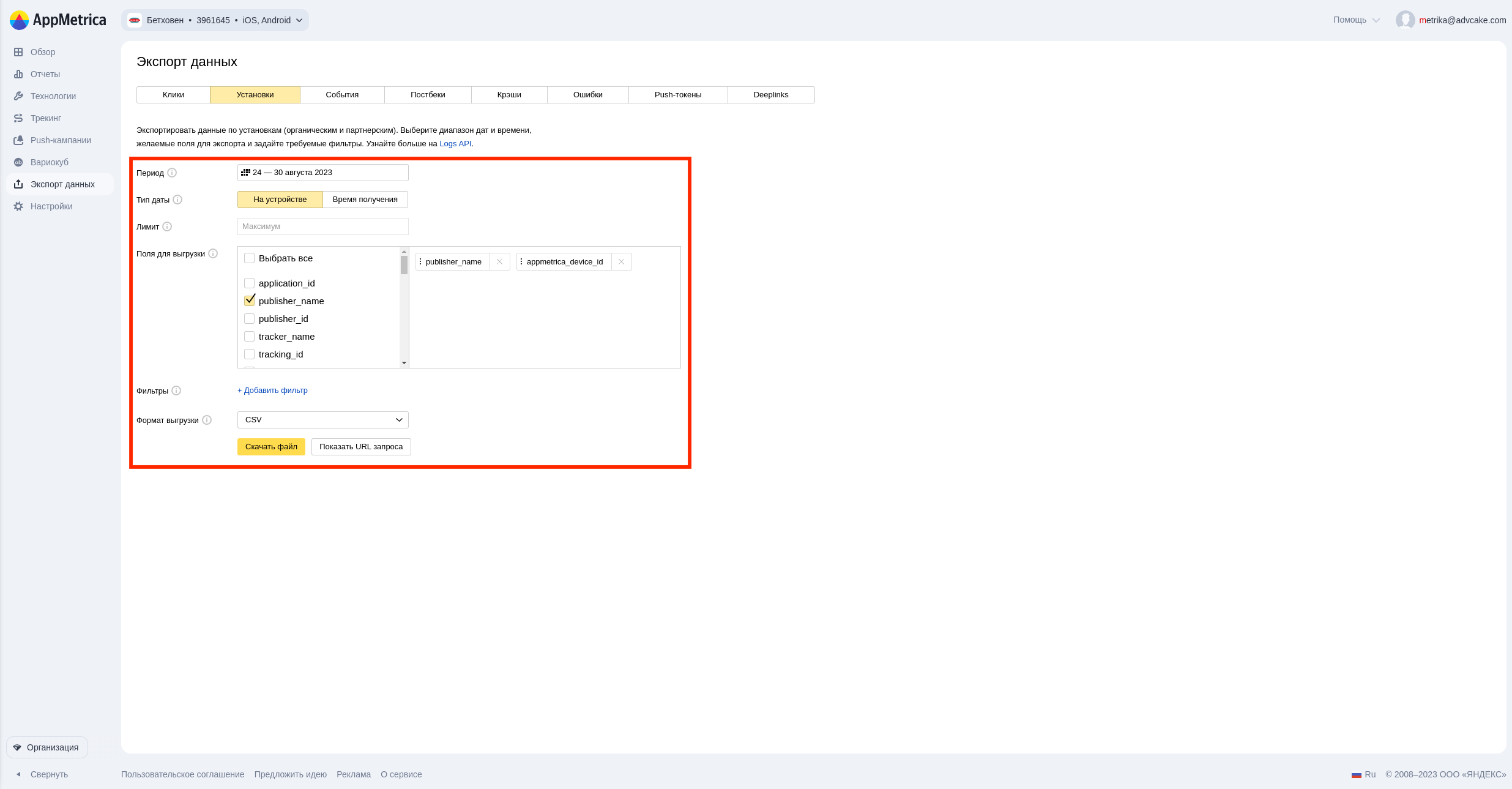Open the Реклама footer link
Viewport: 1512px width, 789px height.
354,774
